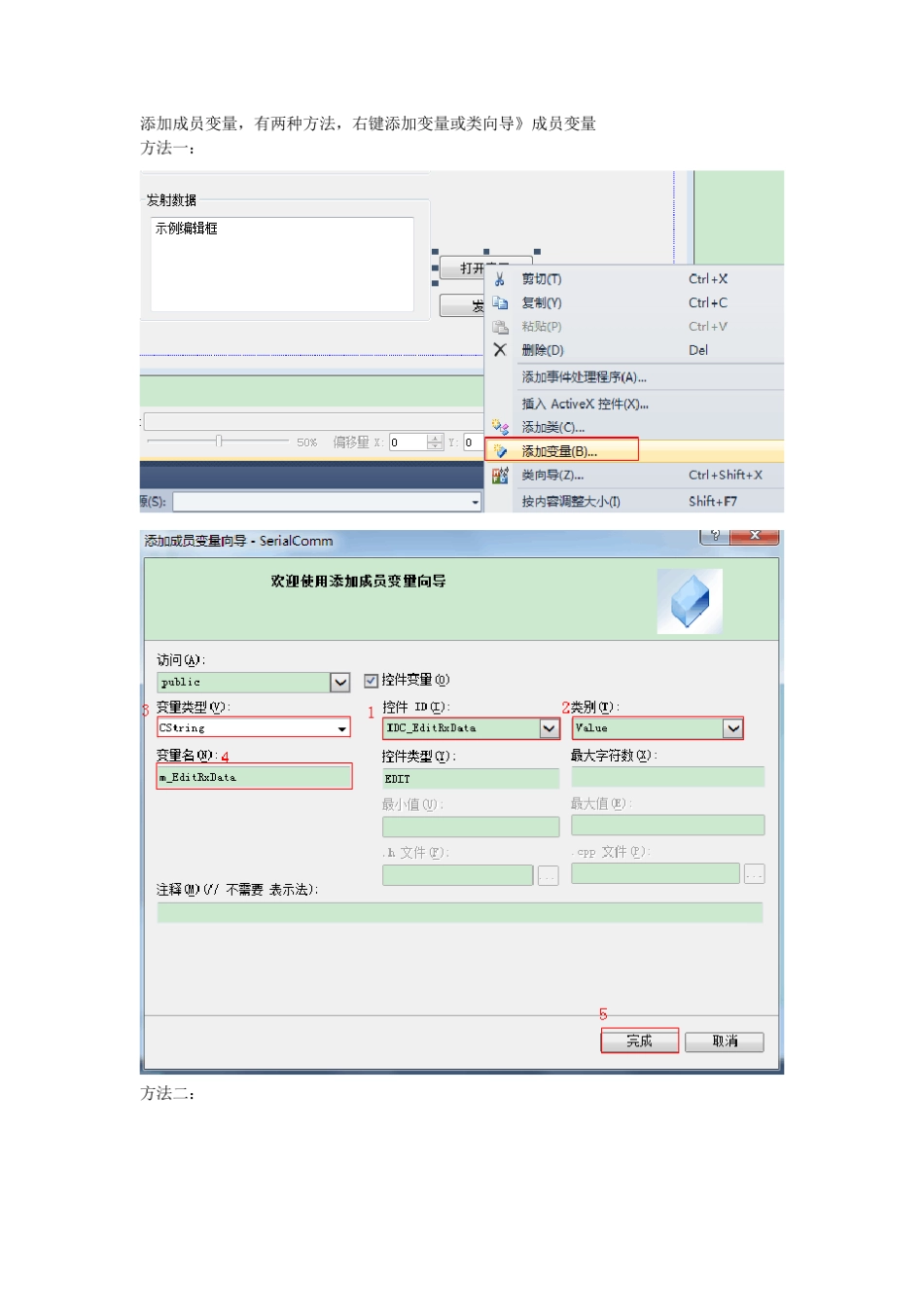
Task: Click the blue crystal wizard image
Action: [x=690, y=601]
